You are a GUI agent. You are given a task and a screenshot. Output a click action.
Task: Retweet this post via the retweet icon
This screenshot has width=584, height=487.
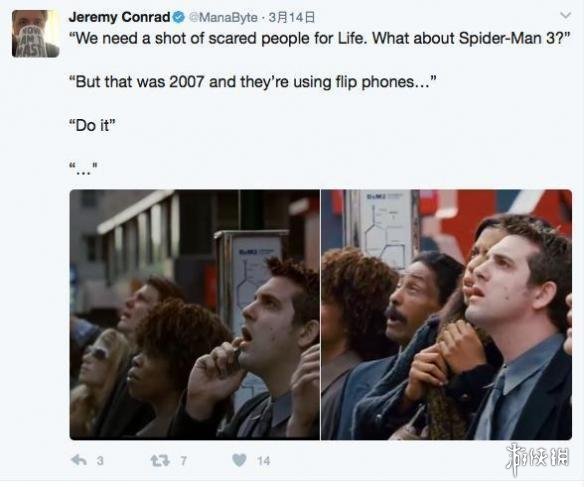(160, 461)
